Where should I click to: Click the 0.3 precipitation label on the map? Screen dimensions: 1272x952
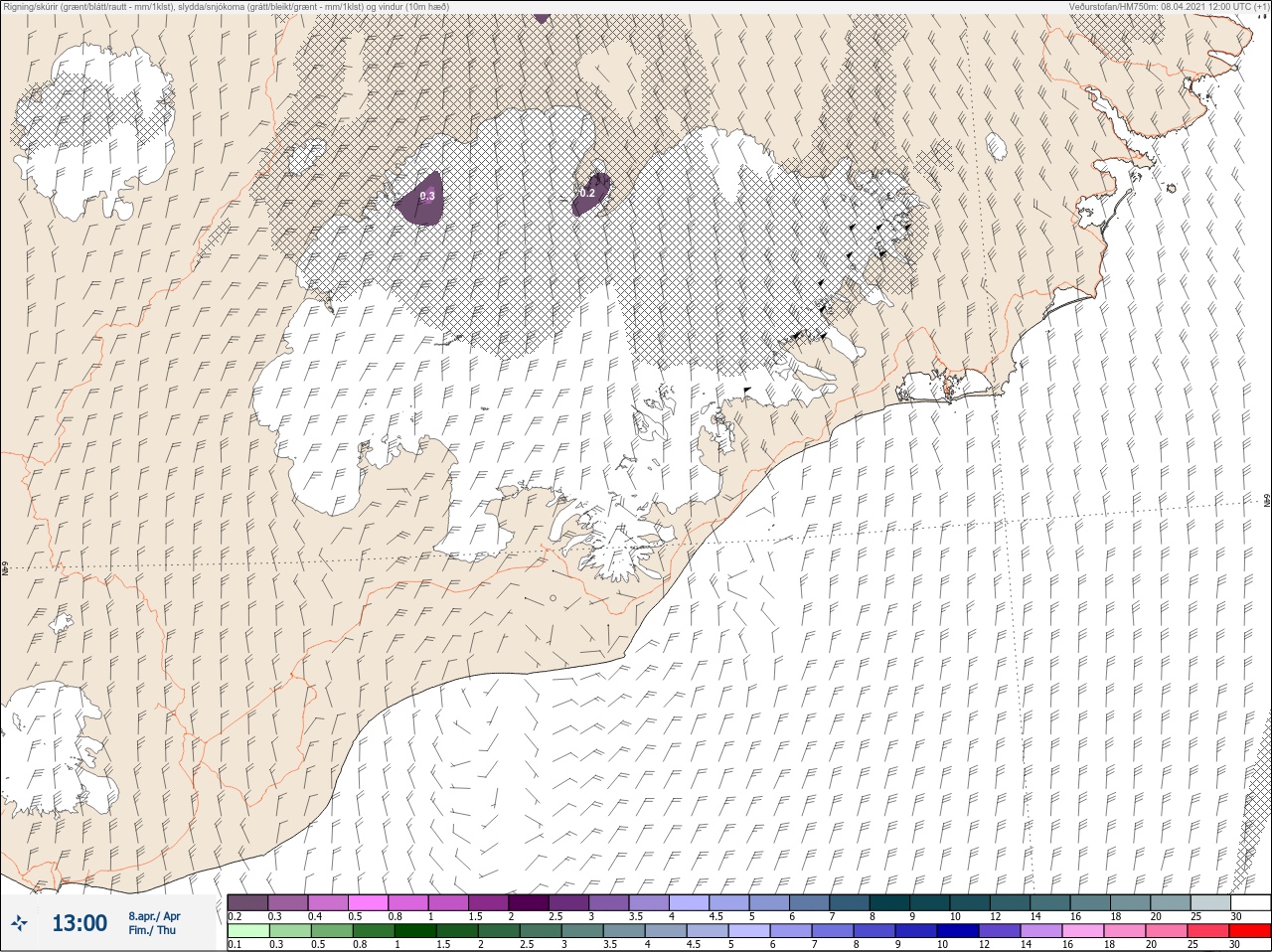click(x=427, y=196)
